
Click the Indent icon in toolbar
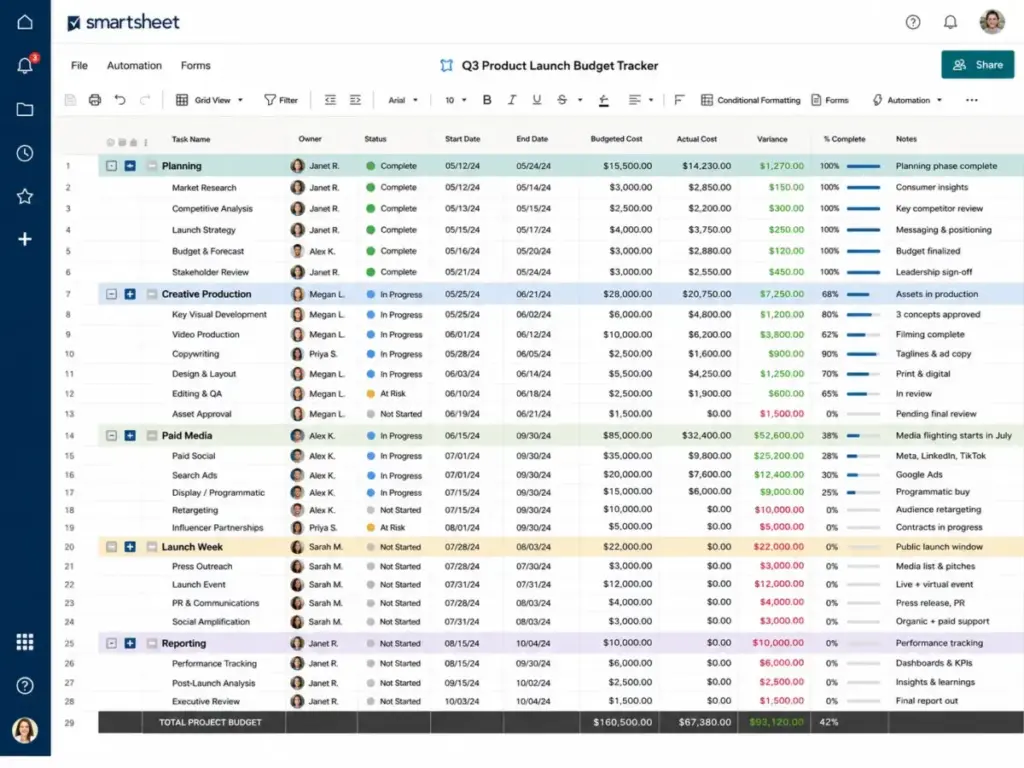355,100
